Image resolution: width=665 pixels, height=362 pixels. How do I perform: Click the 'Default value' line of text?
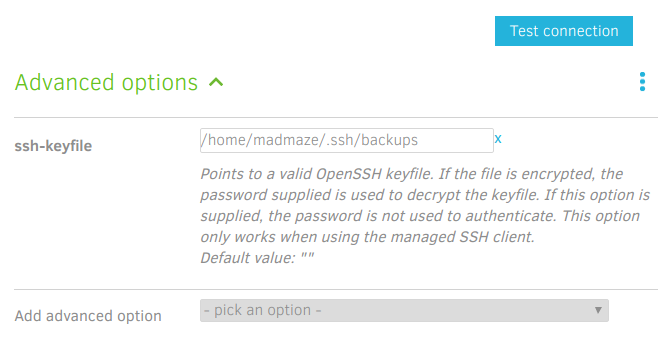257,258
